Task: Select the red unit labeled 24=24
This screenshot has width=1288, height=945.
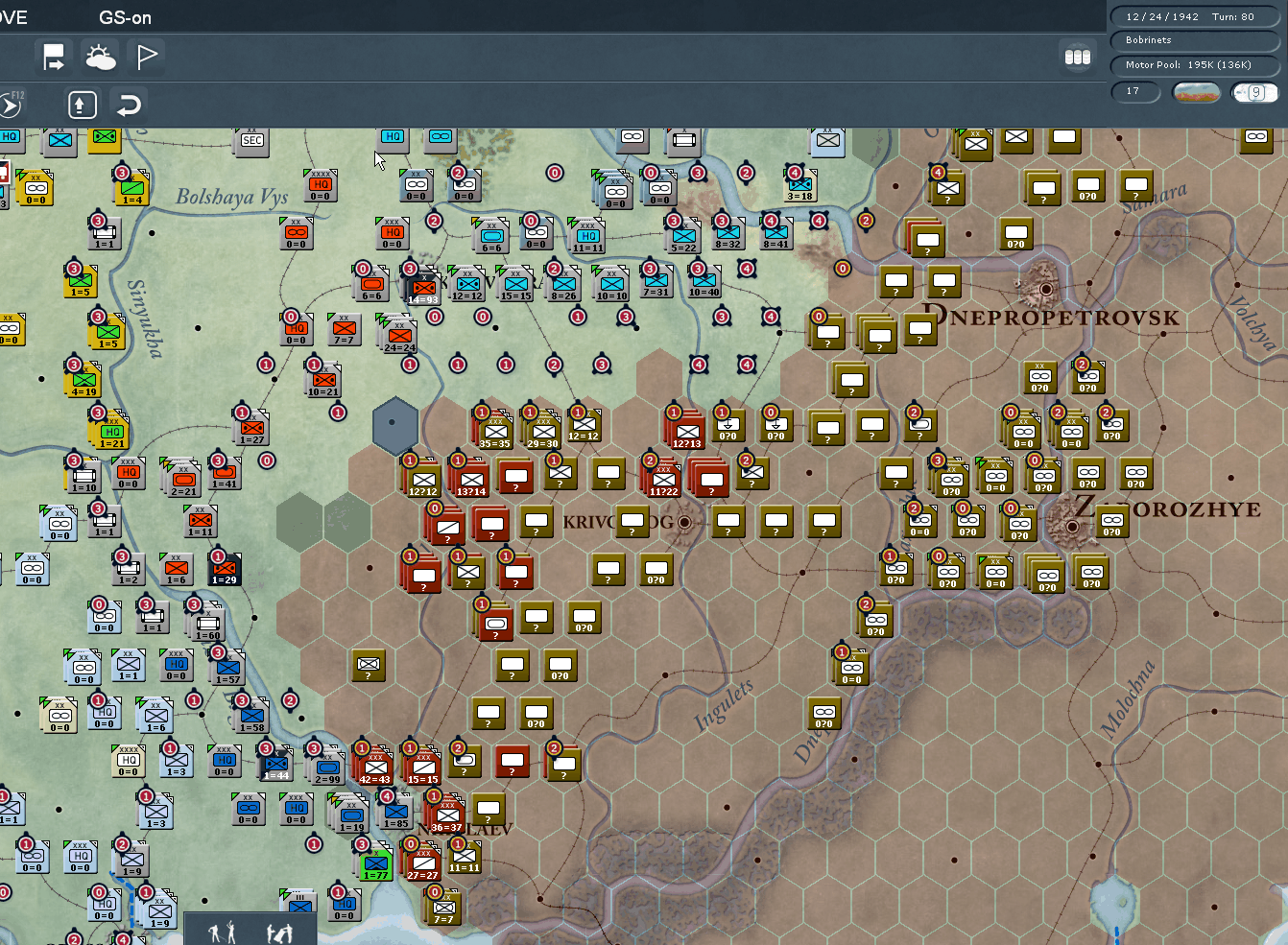Action: (399, 336)
